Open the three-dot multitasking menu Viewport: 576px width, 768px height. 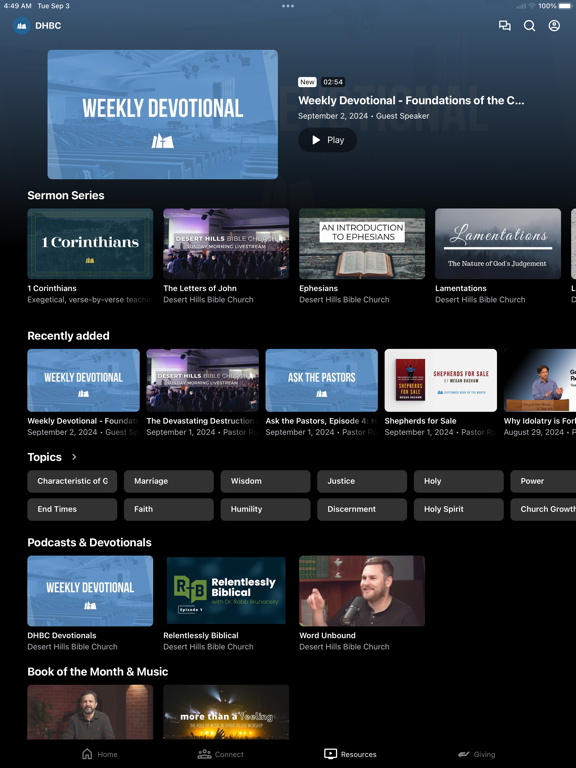pos(288,6)
